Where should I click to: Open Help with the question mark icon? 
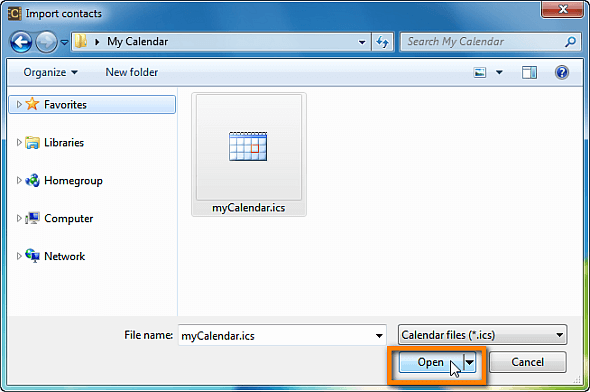pos(562,72)
